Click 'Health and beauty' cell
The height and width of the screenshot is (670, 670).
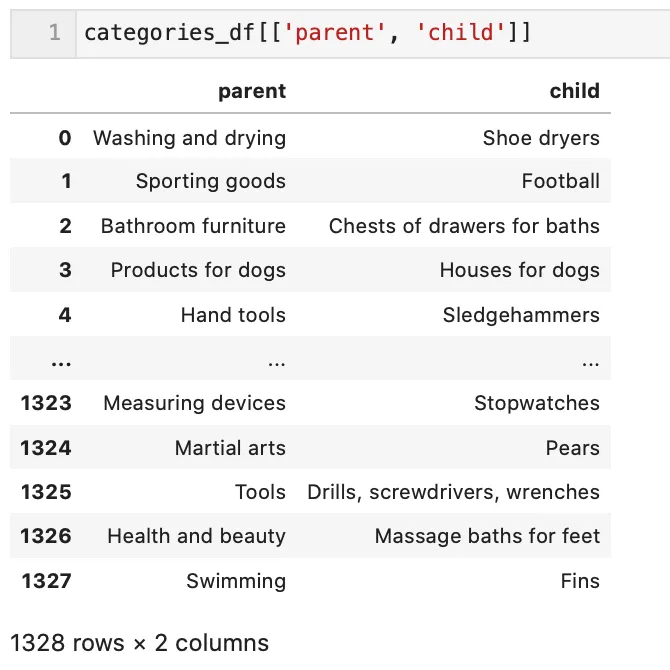[x=196, y=536]
